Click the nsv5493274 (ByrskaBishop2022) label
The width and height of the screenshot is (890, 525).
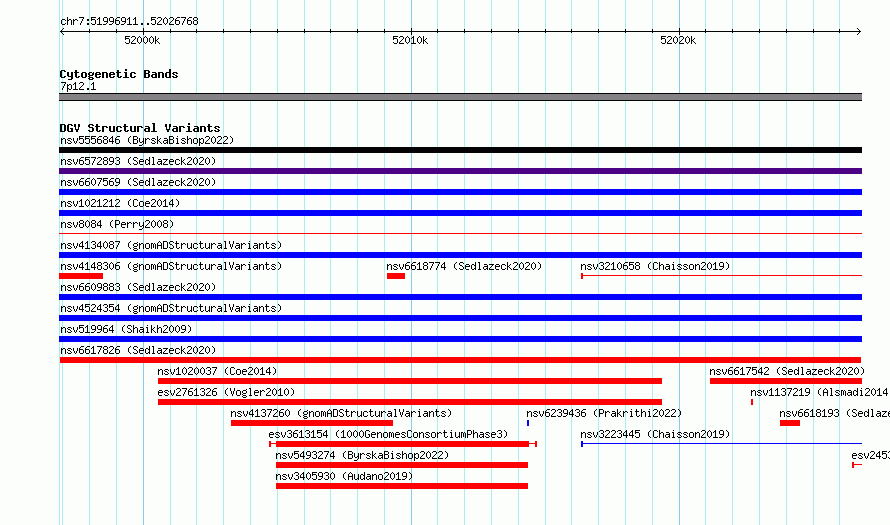click(x=362, y=455)
